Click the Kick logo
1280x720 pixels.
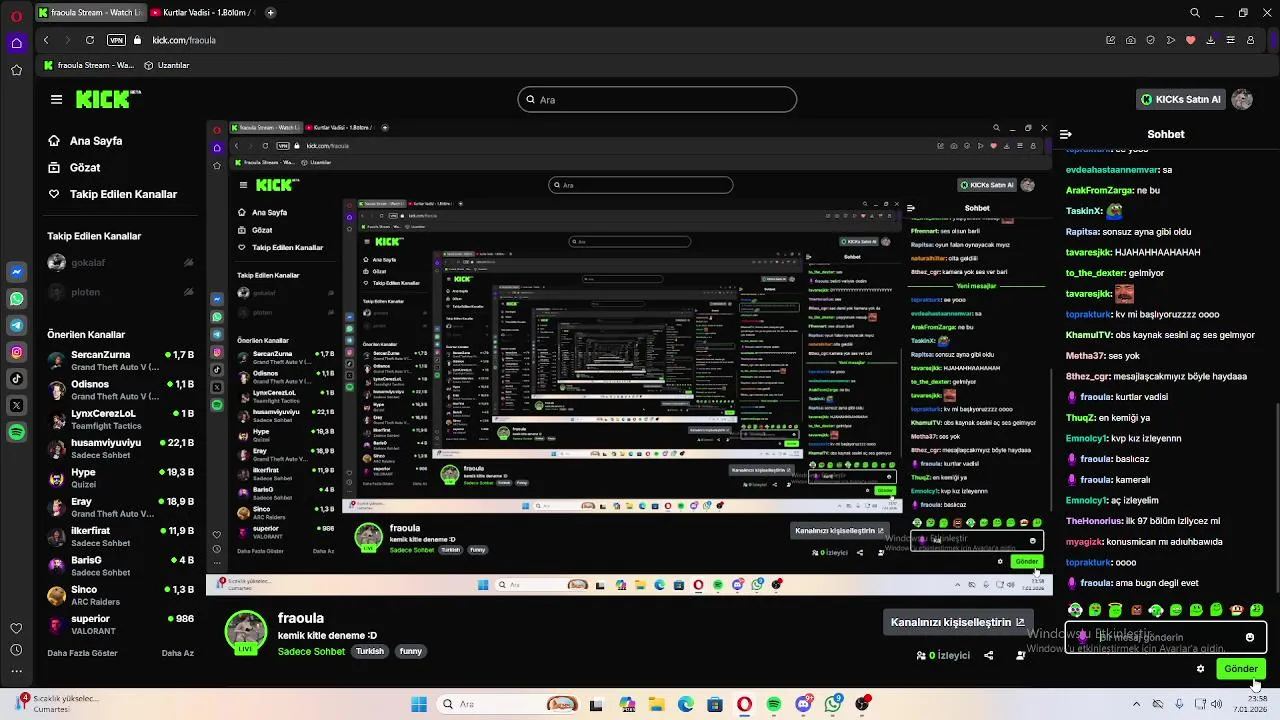click(x=108, y=99)
